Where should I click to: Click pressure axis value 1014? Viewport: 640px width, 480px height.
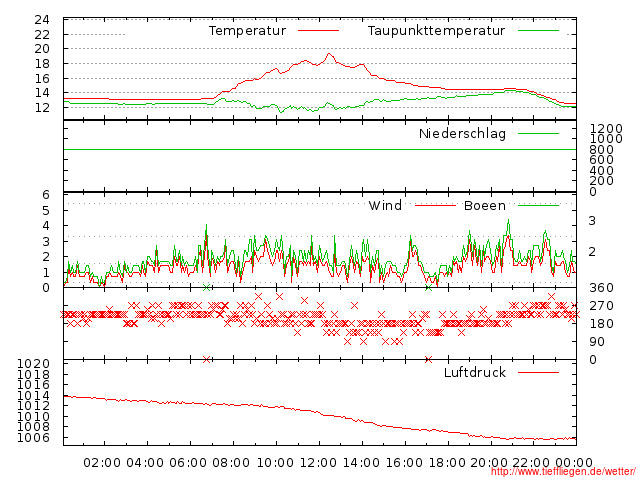point(33,395)
